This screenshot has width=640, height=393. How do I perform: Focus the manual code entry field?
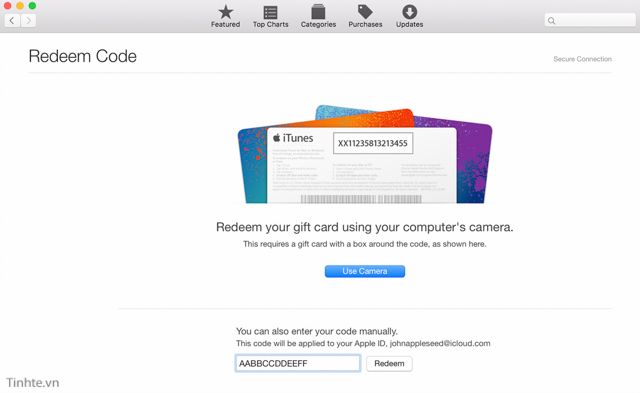[298, 363]
